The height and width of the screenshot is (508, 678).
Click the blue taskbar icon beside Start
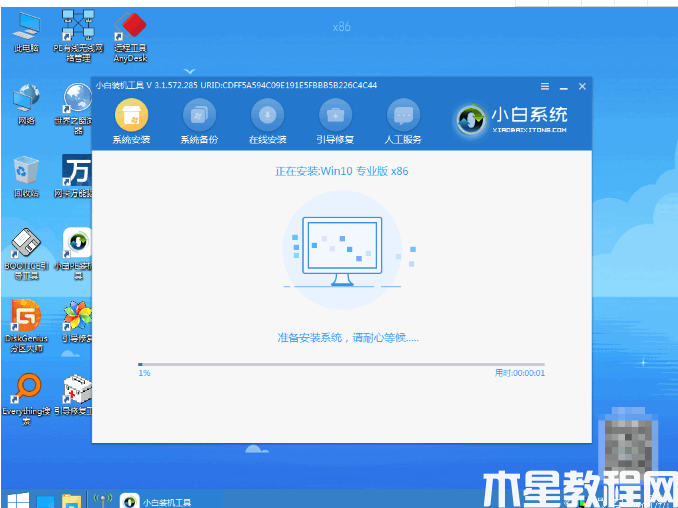(45, 501)
